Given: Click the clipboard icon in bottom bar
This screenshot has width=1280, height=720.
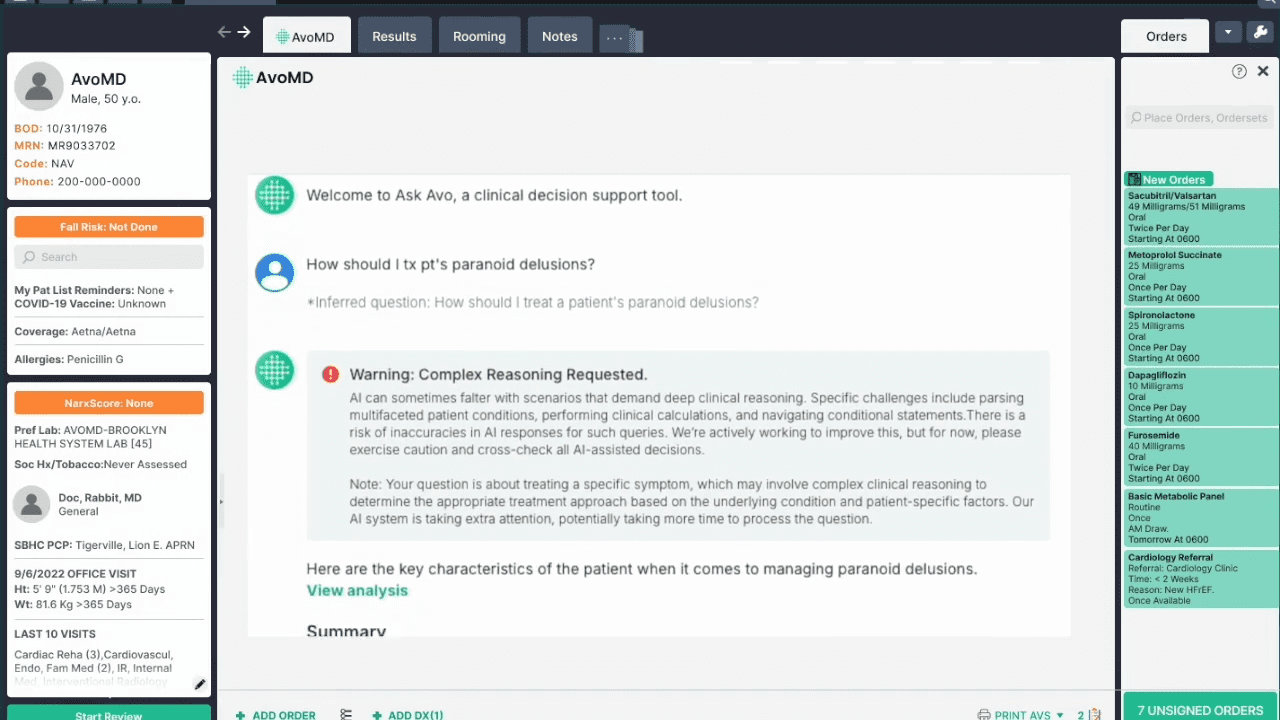Looking at the screenshot, I should tap(1095, 714).
